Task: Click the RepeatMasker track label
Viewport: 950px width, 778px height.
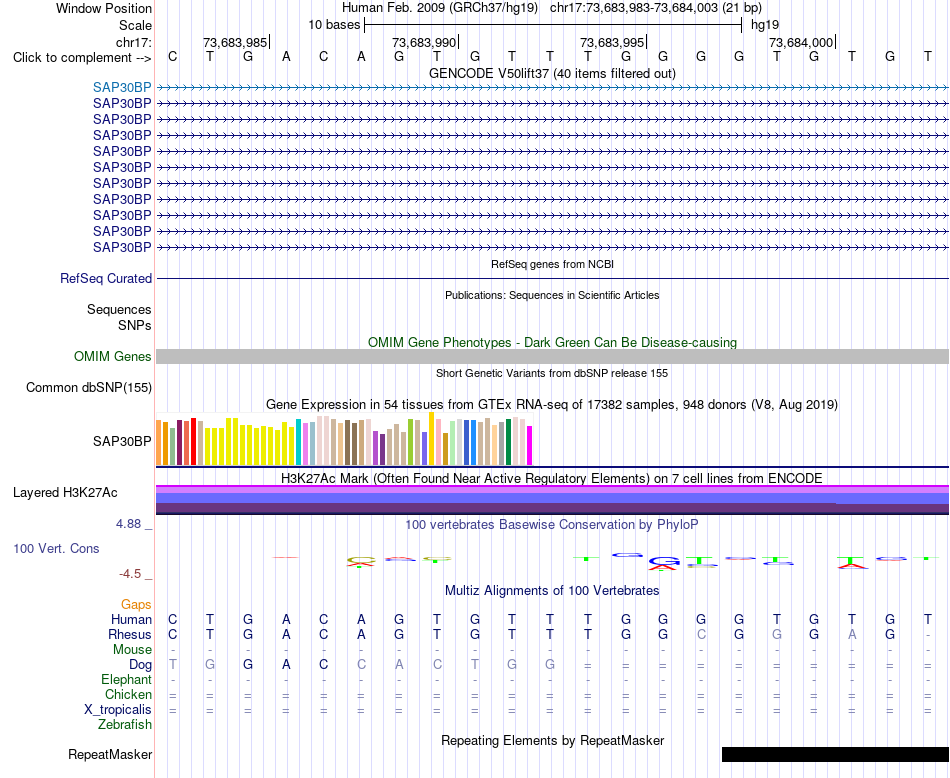Action: (110, 754)
